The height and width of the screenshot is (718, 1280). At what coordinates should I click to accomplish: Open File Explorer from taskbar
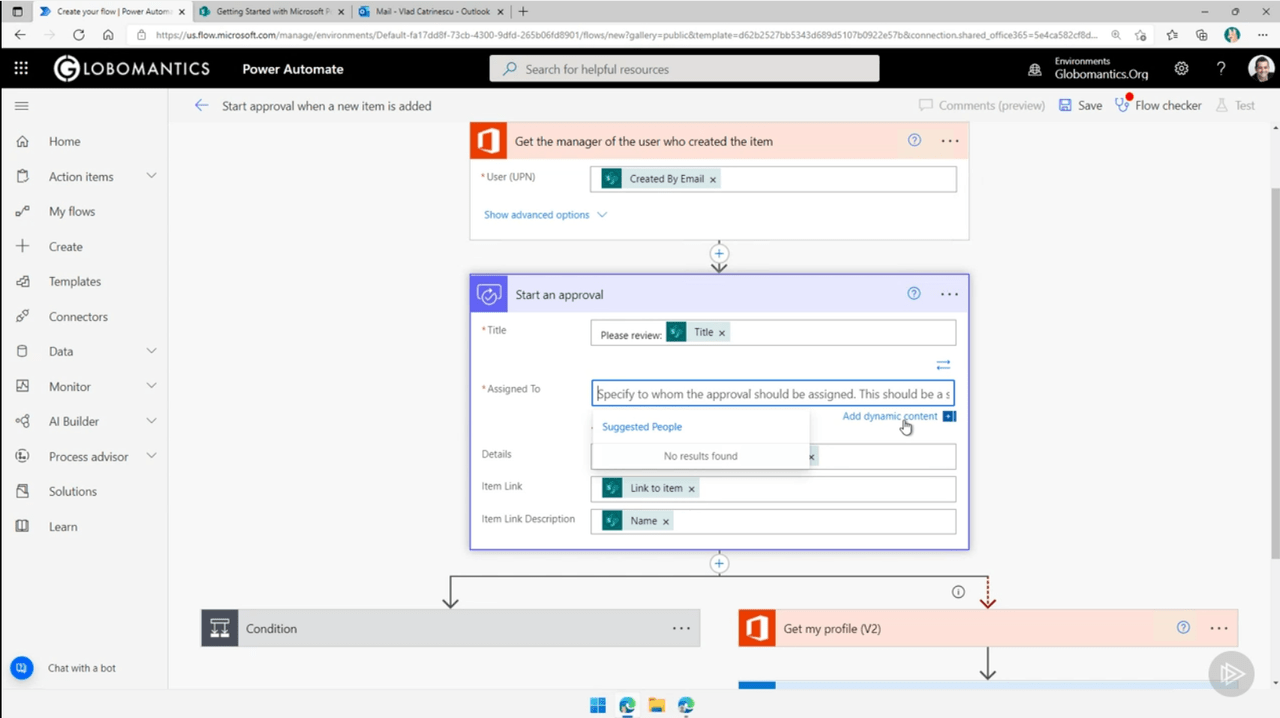coord(656,705)
